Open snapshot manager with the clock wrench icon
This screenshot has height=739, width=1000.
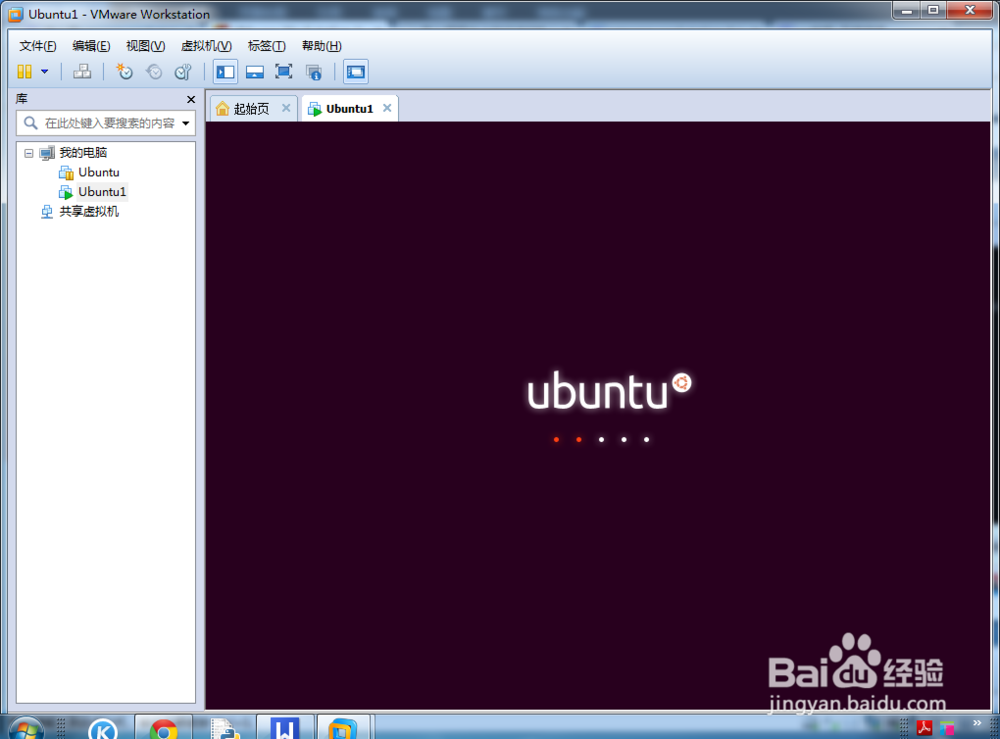[183, 71]
